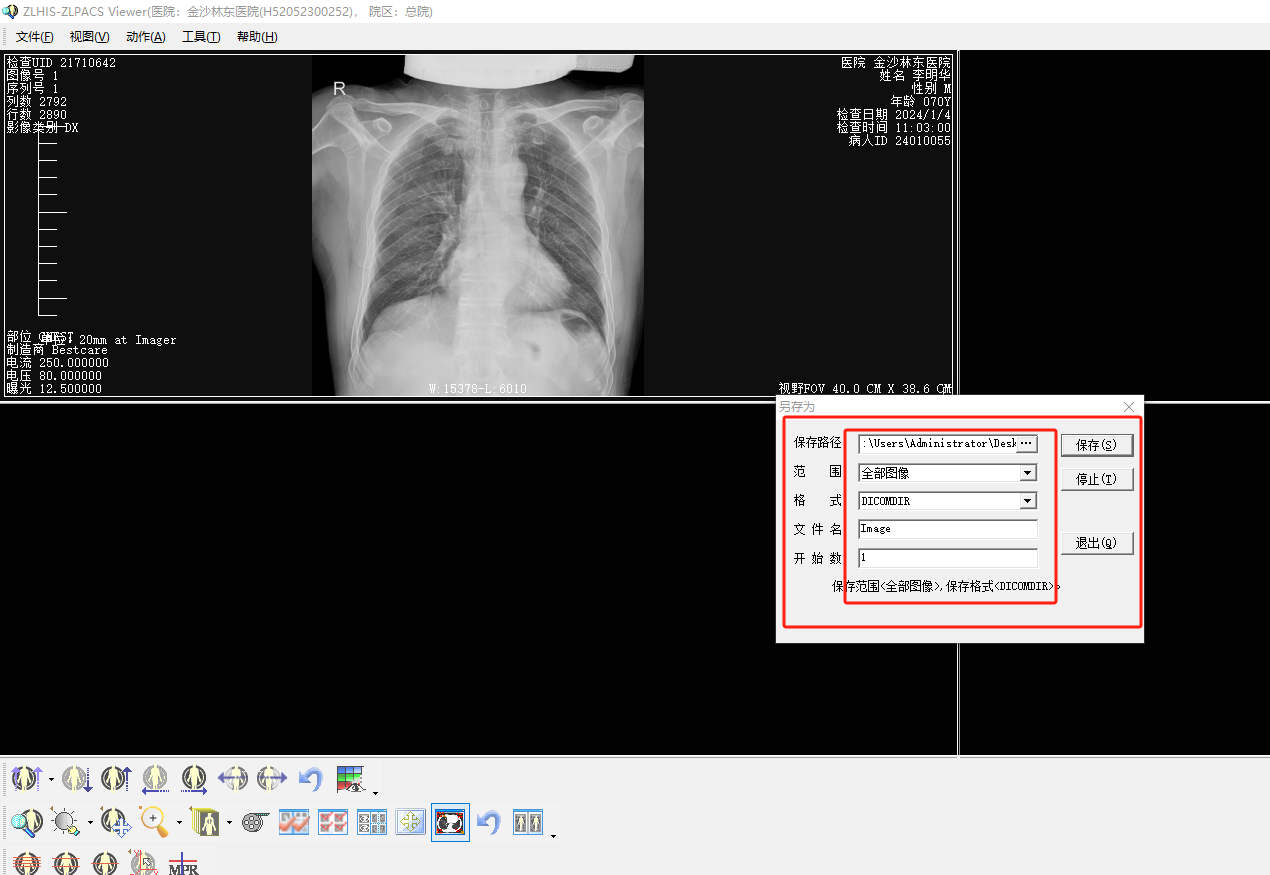Image resolution: width=1270 pixels, height=875 pixels.
Task: Expand dropdown arrow beside the two-body layout icon
Action: tap(553, 836)
